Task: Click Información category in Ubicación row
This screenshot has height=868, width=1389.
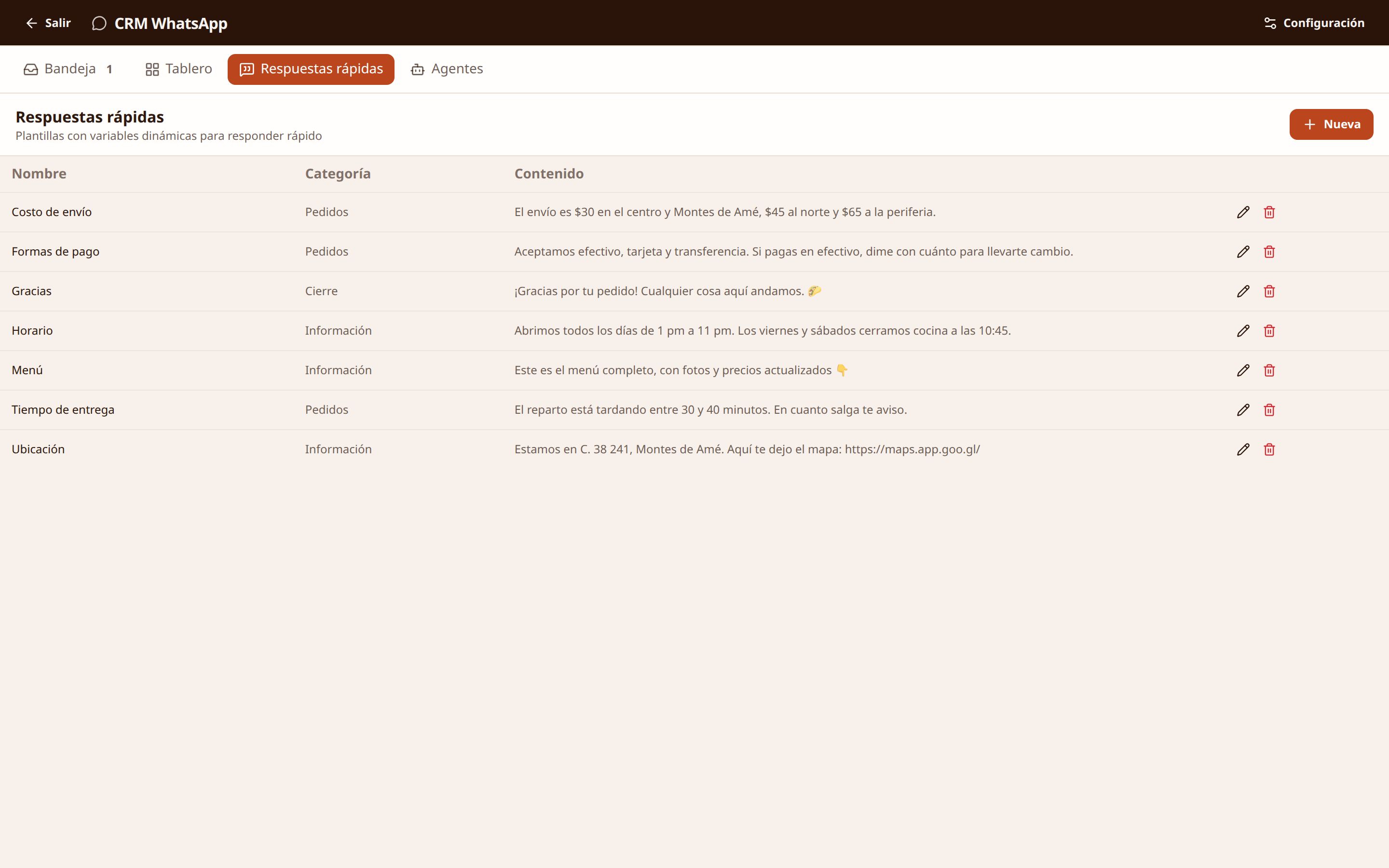Action: click(x=338, y=449)
